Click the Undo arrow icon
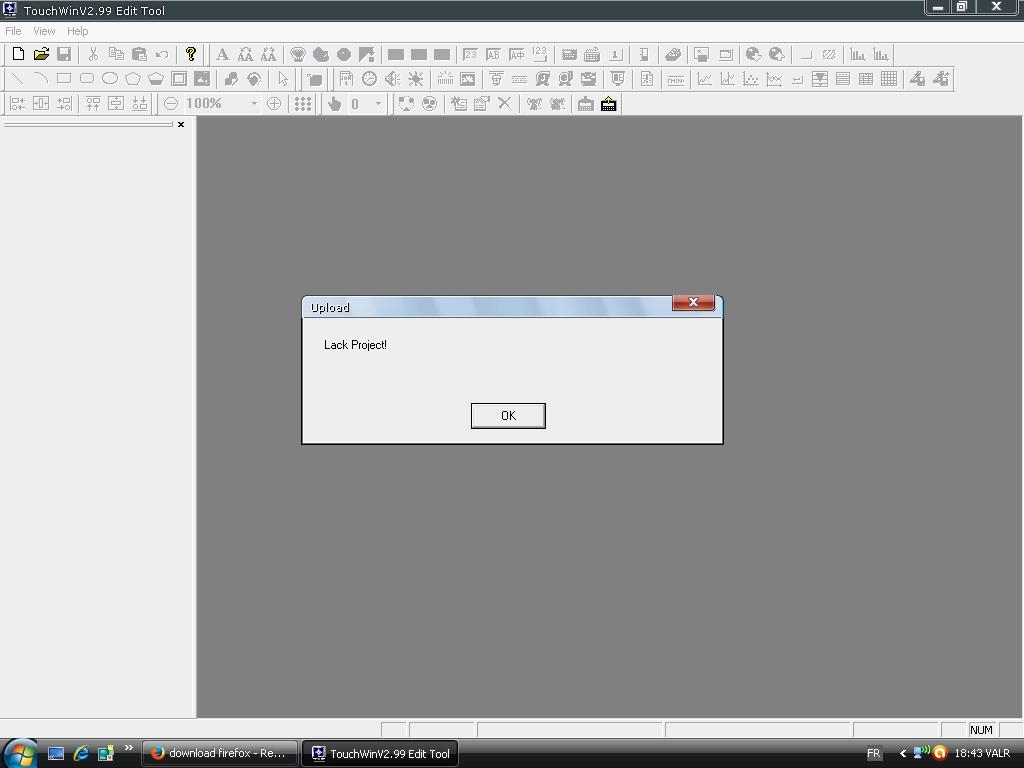 coord(162,54)
